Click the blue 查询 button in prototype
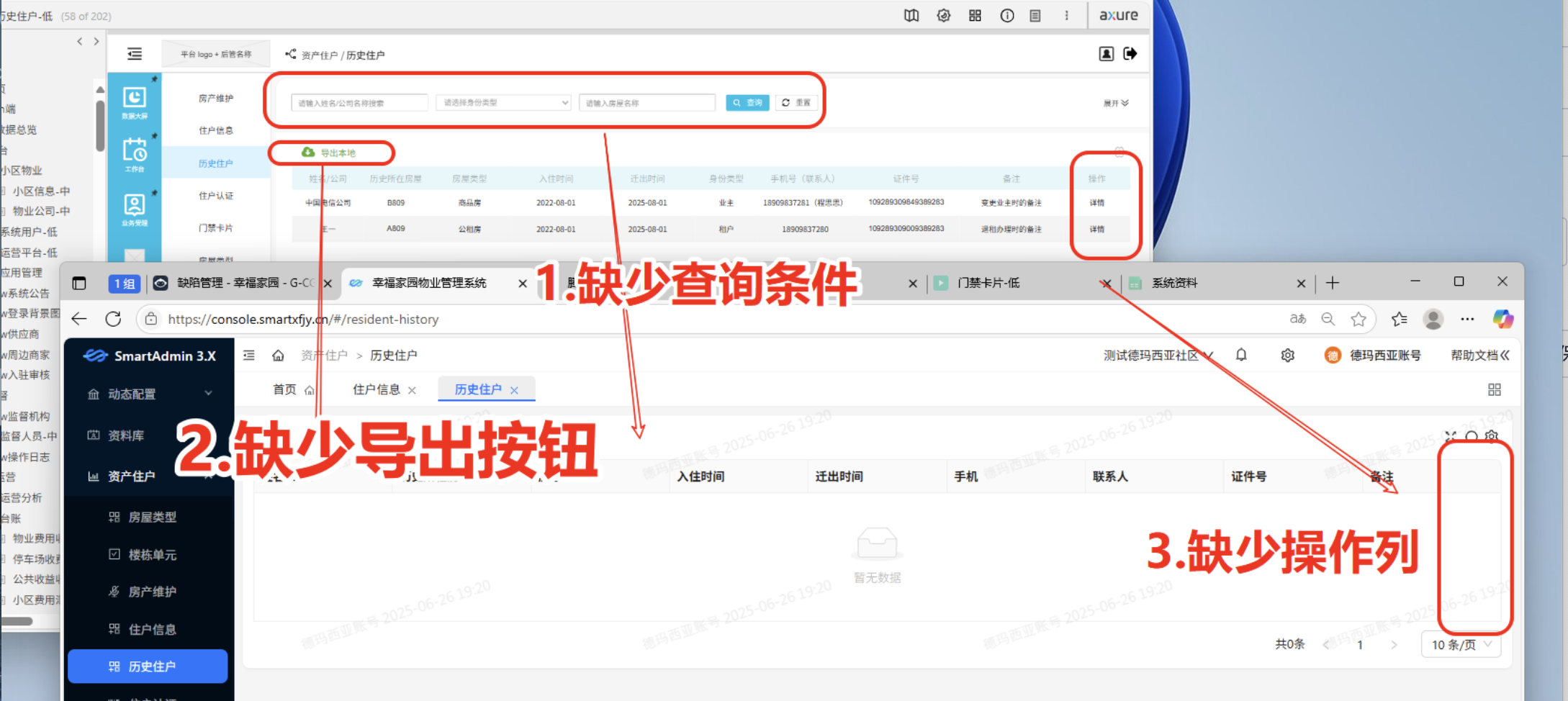This screenshot has height=701, width=1568. [x=747, y=103]
